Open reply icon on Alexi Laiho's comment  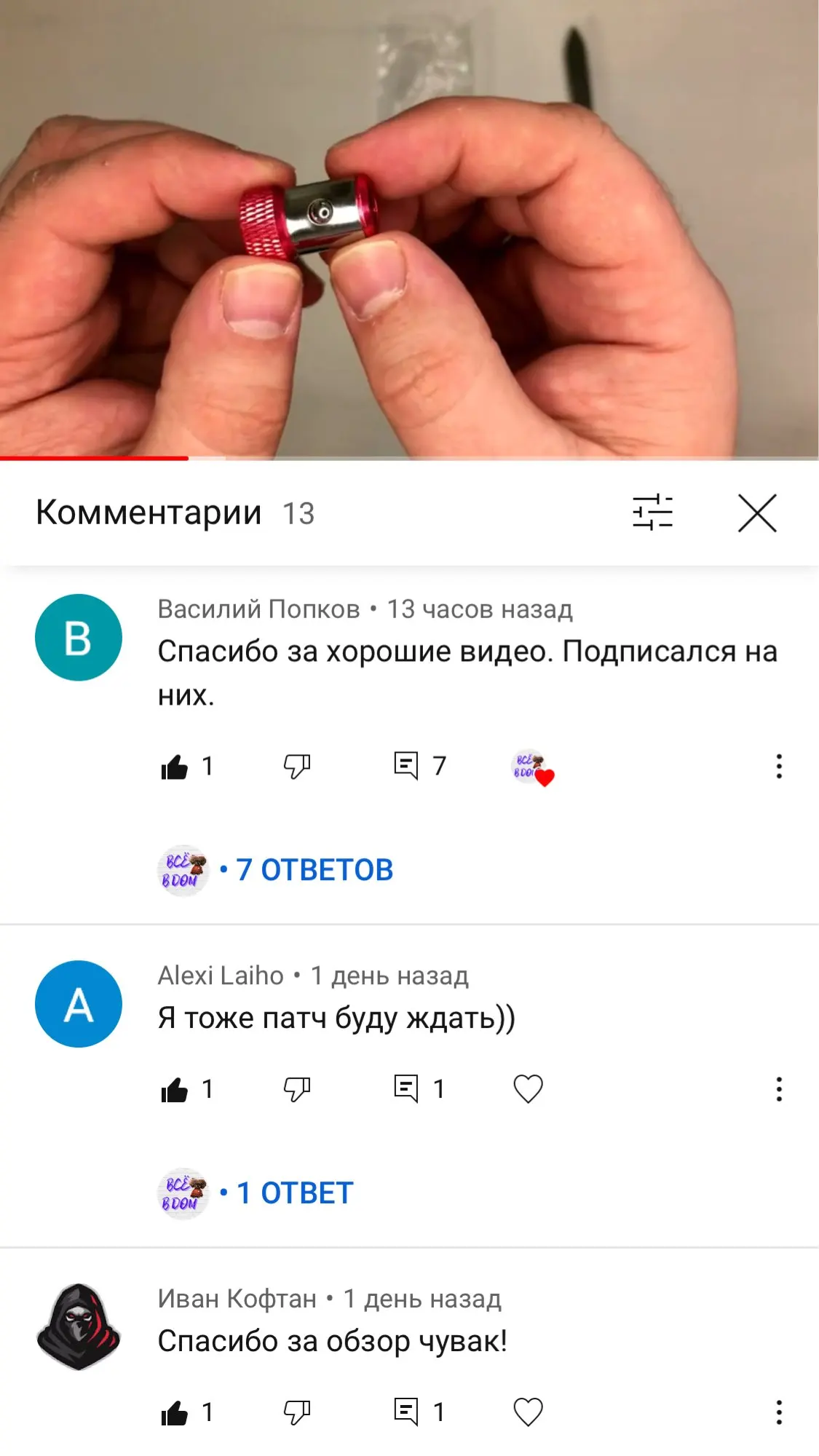[405, 1090]
